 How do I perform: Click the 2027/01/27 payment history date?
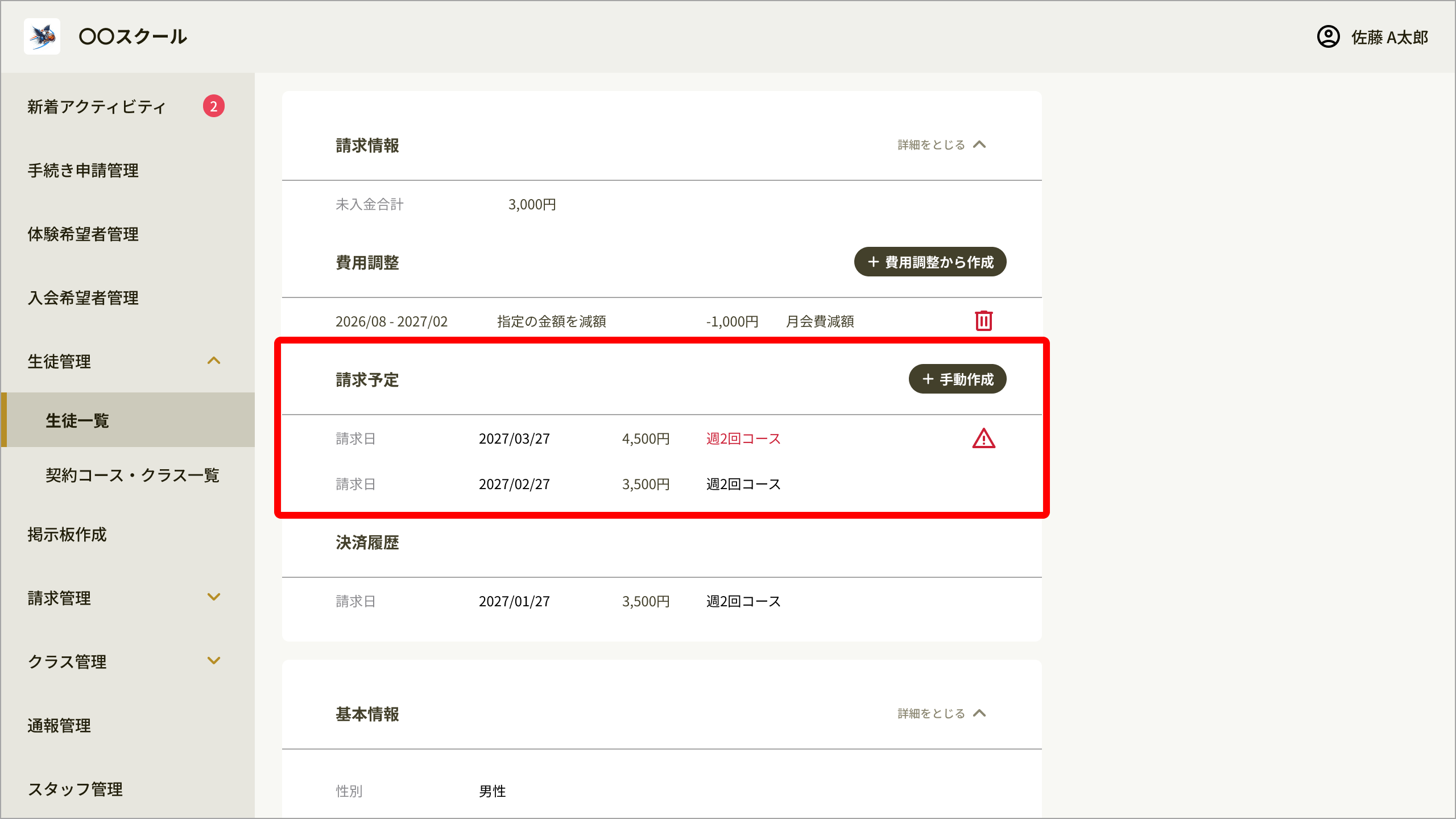point(514,601)
